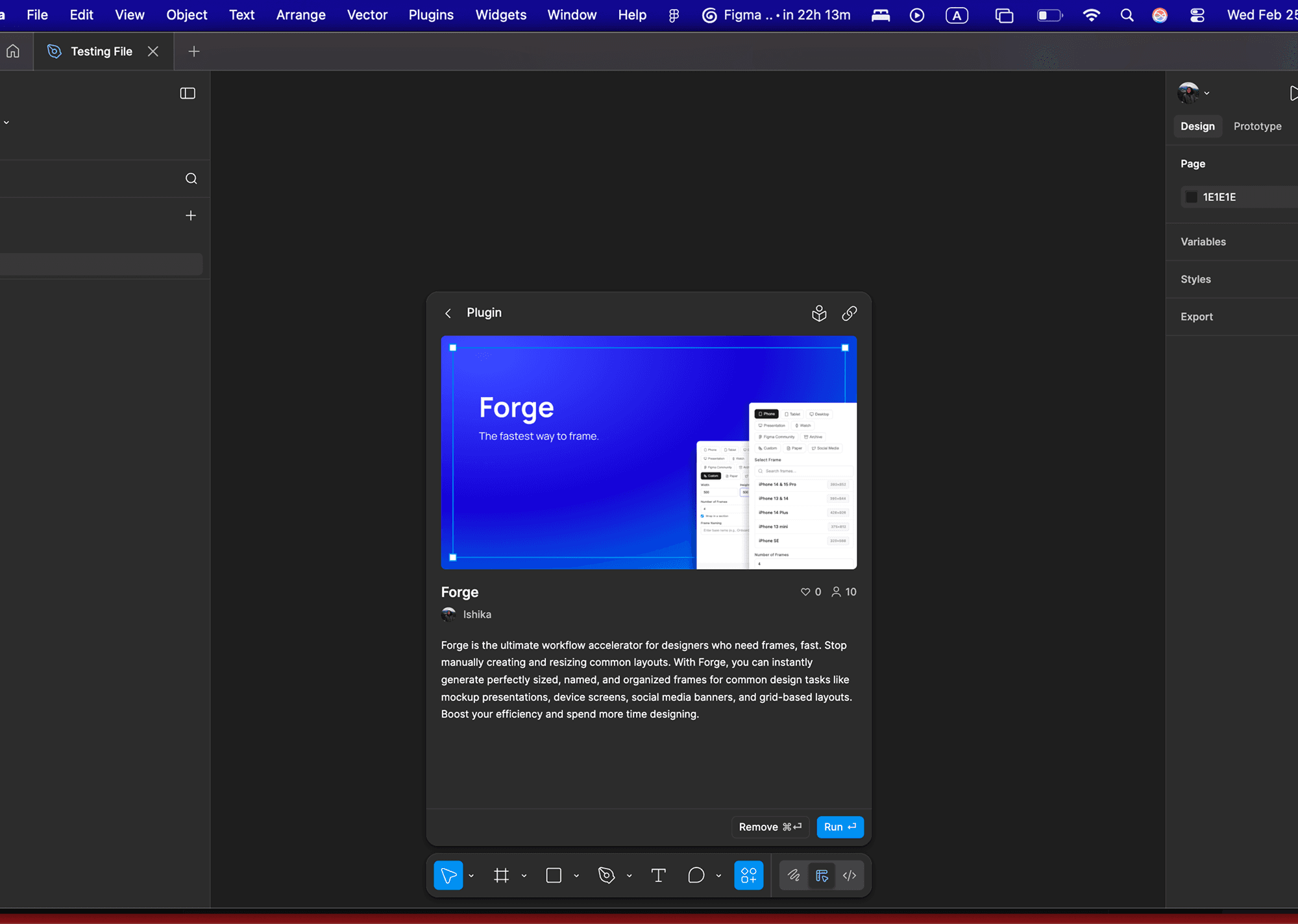Viewport: 1298px width, 924px height.
Task: Expand Comment tool options chevron
Action: [718, 876]
